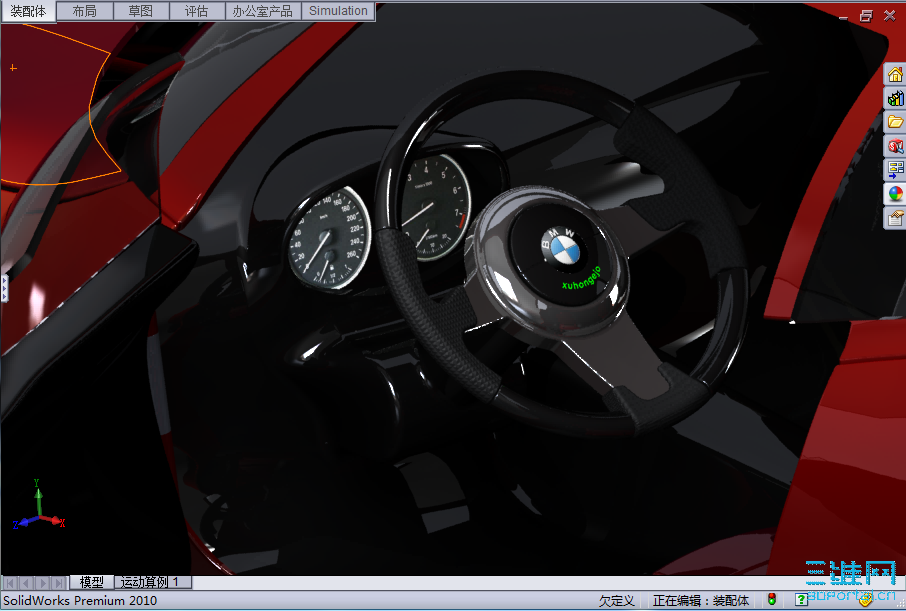Select the 模型 bottom tab
This screenshot has width=906, height=611.
click(91, 582)
